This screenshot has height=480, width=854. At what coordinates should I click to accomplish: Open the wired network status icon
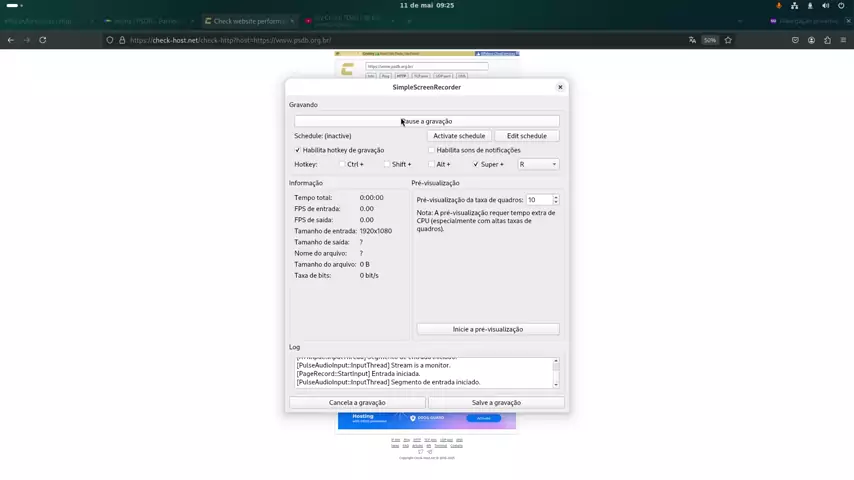[x=795, y=5]
